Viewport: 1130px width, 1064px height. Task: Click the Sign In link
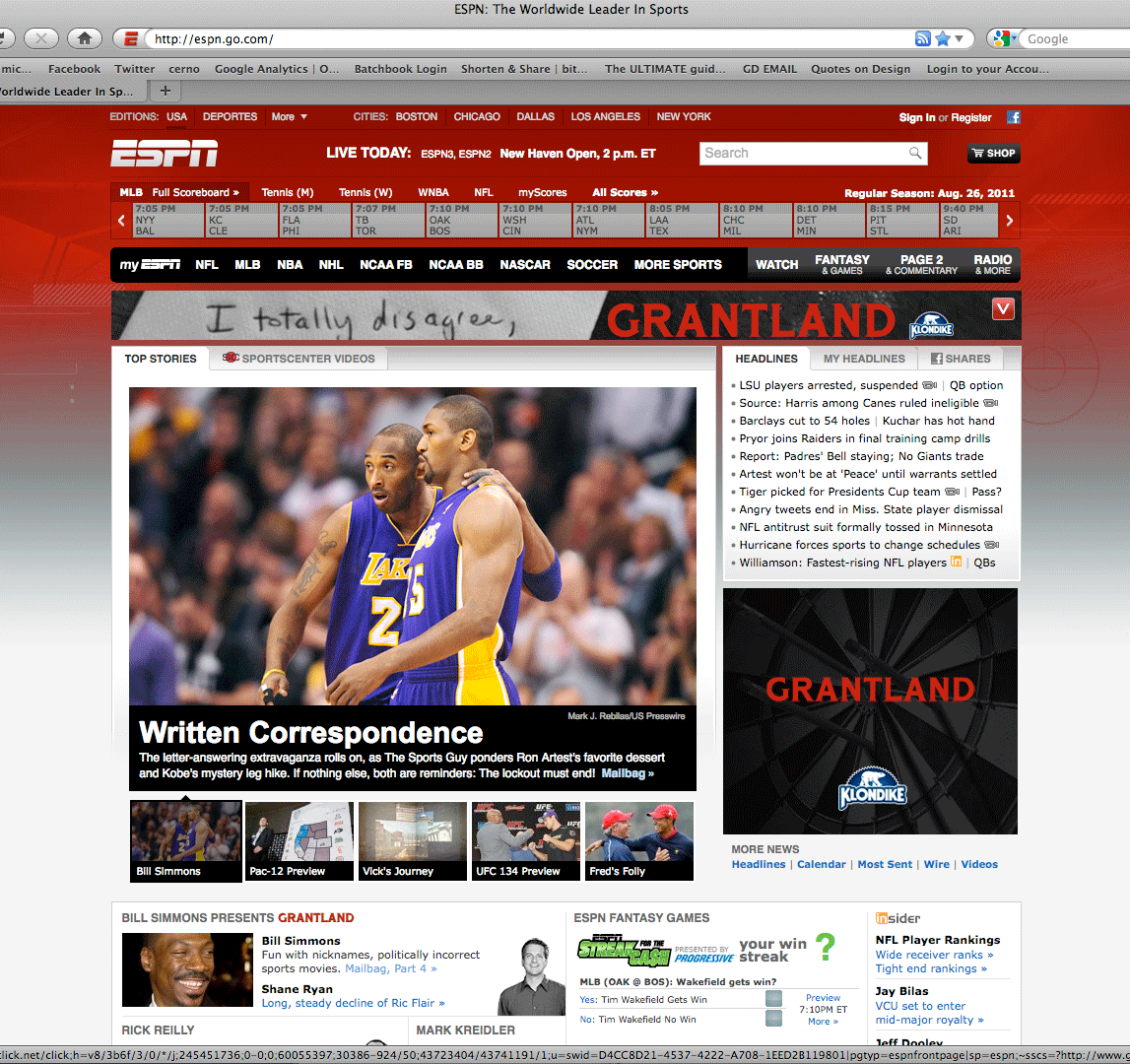click(x=916, y=117)
